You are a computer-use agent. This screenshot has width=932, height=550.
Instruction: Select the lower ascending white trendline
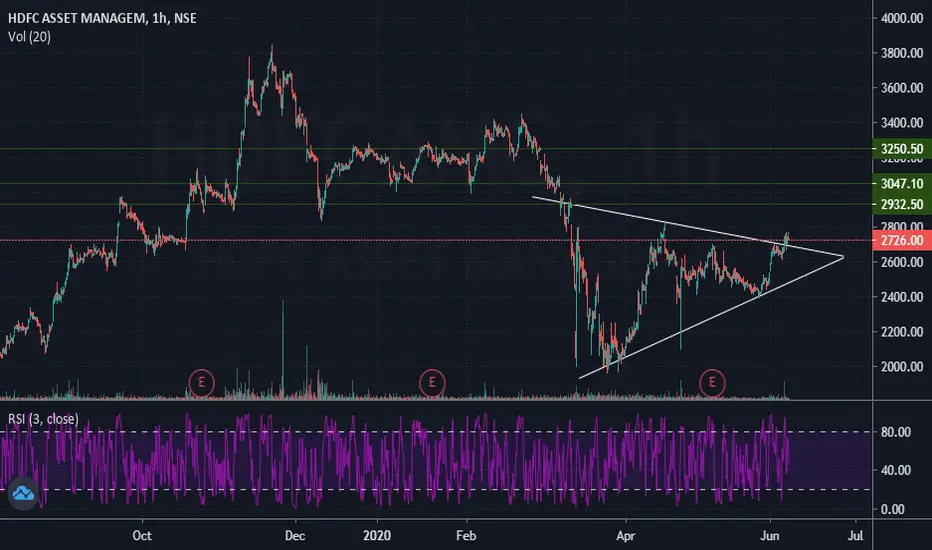pos(711,317)
